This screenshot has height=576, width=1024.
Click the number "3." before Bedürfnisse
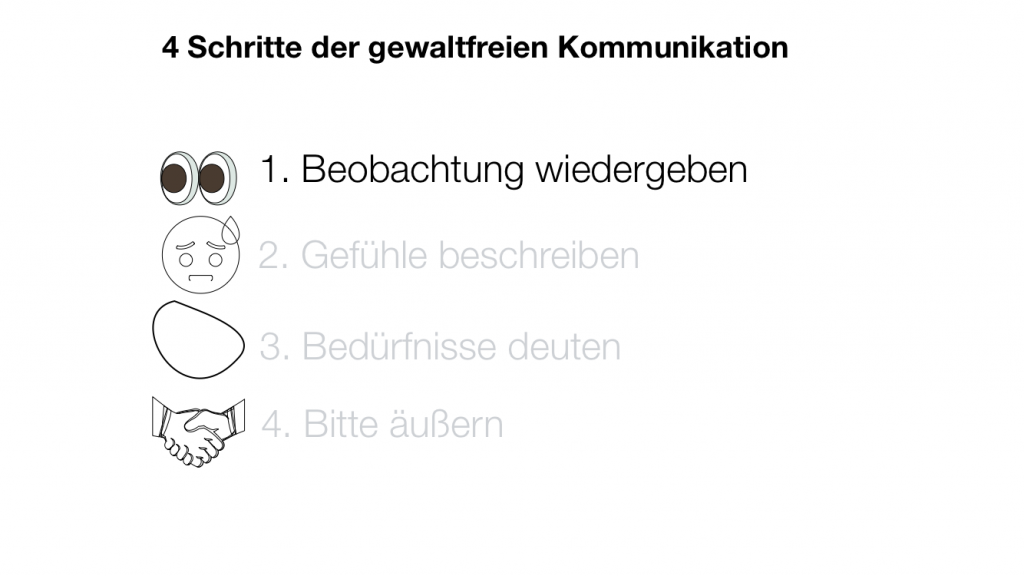[x=275, y=347]
